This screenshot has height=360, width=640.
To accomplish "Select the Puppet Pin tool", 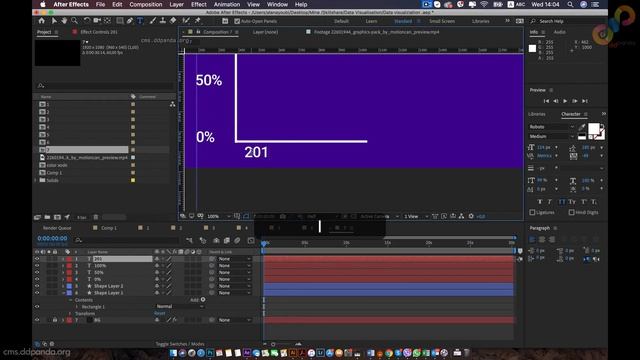I will (198, 20).
